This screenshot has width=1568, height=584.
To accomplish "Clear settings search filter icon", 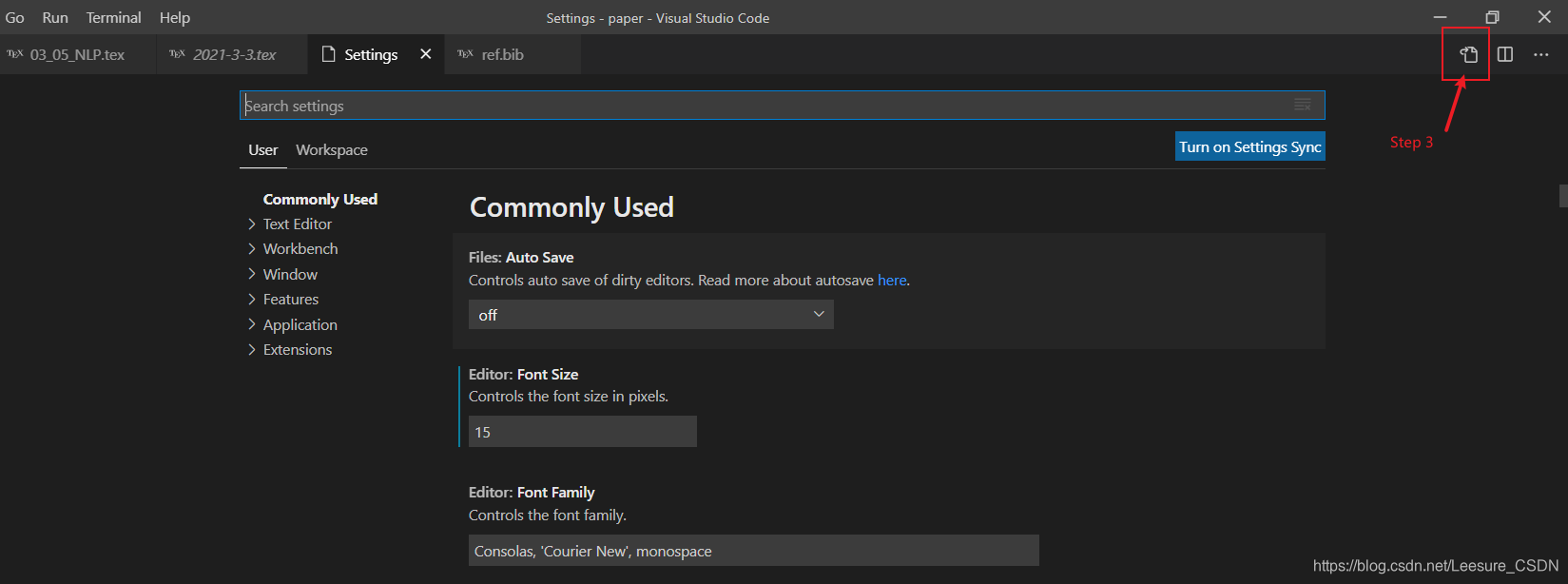I will [x=1303, y=105].
